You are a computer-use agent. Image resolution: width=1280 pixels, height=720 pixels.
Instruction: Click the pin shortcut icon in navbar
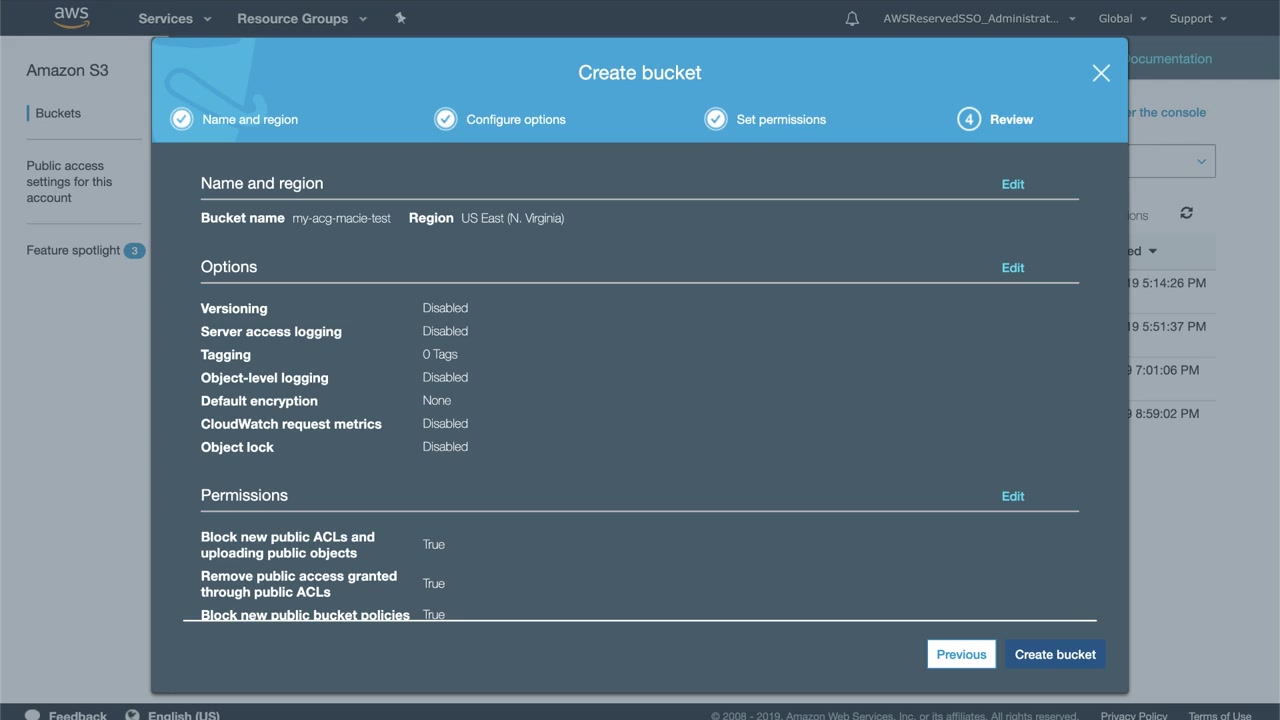coord(400,18)
